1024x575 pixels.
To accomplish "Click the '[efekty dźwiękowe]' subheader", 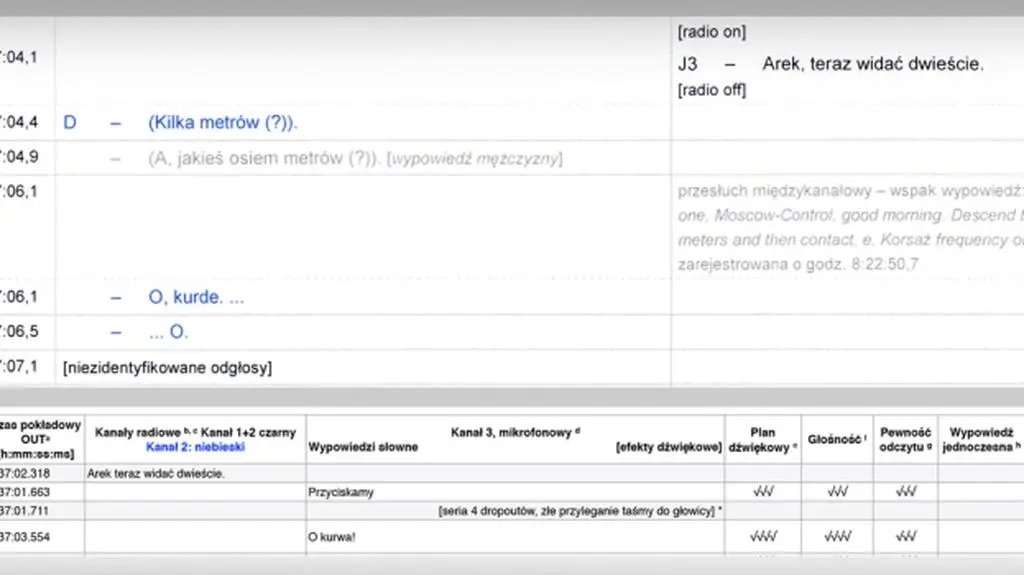I will 669,448.
